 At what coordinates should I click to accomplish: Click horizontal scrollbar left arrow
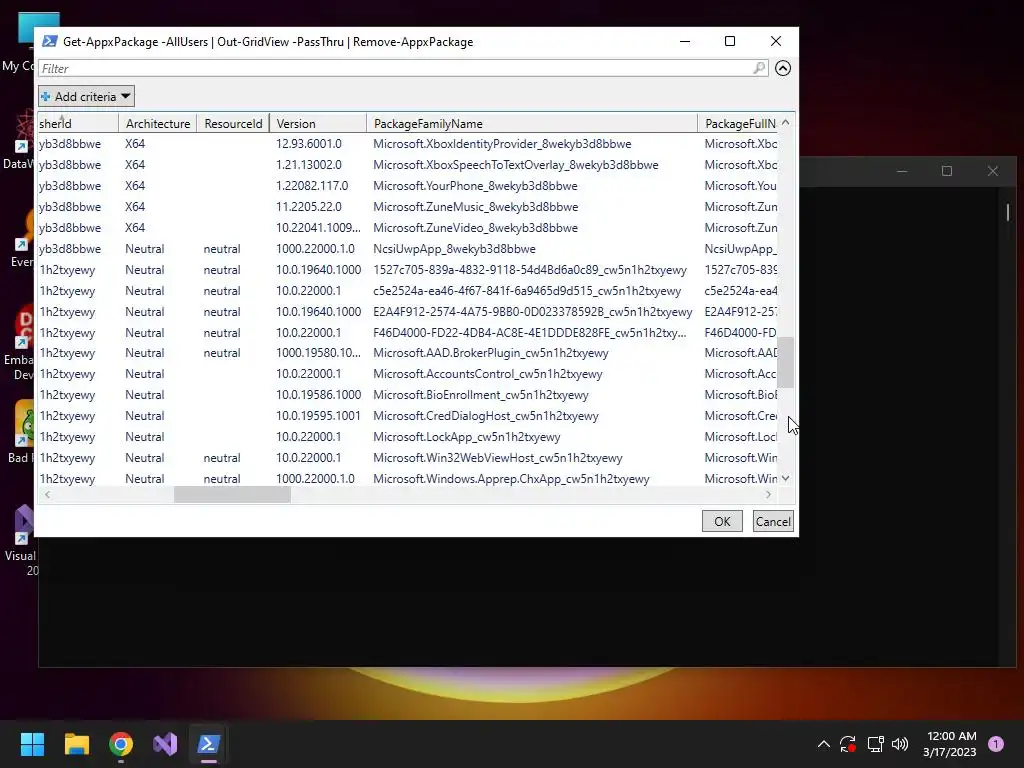(x=47, y=495)
